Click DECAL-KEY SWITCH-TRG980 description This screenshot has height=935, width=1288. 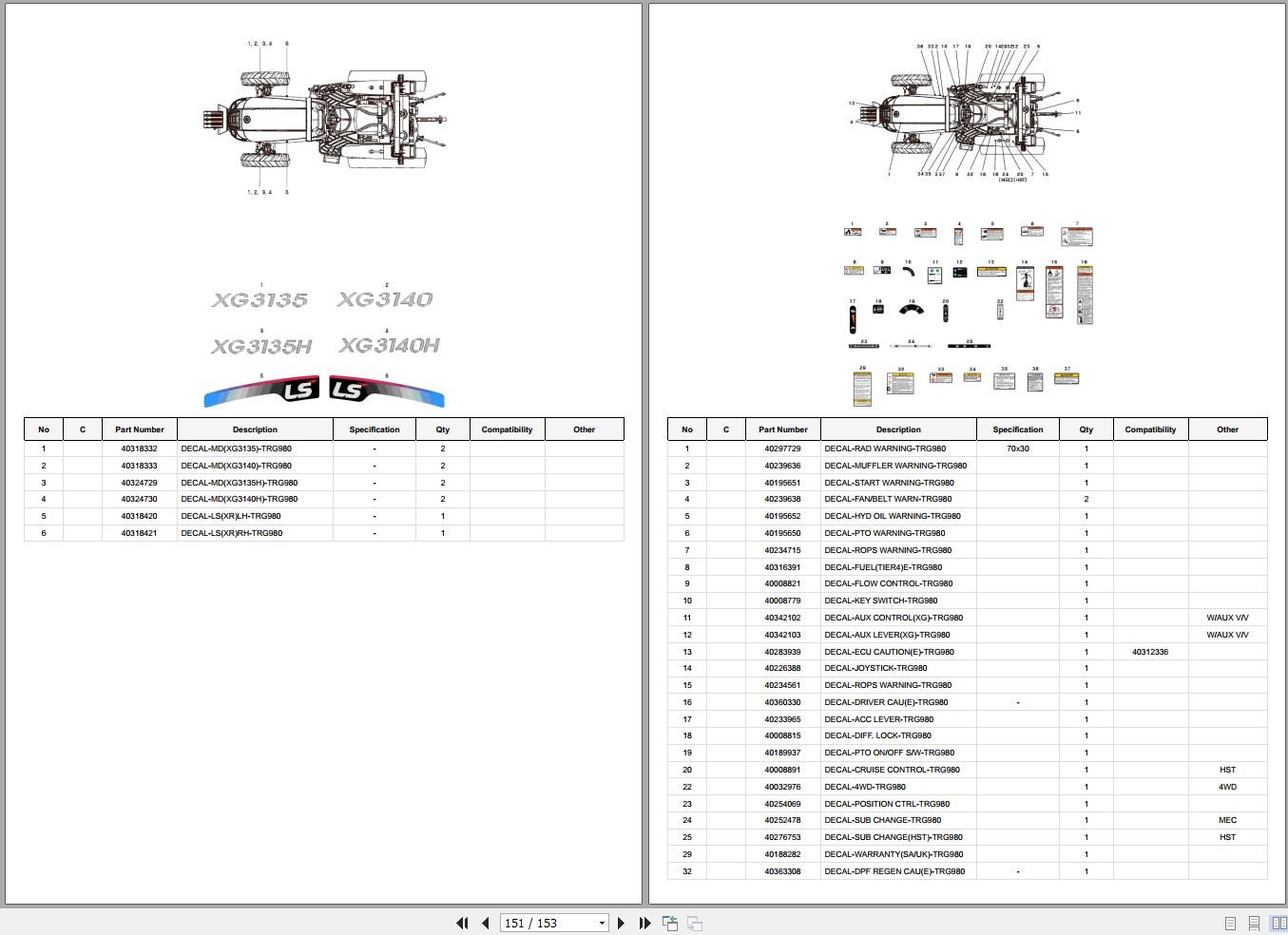(881, 601)
